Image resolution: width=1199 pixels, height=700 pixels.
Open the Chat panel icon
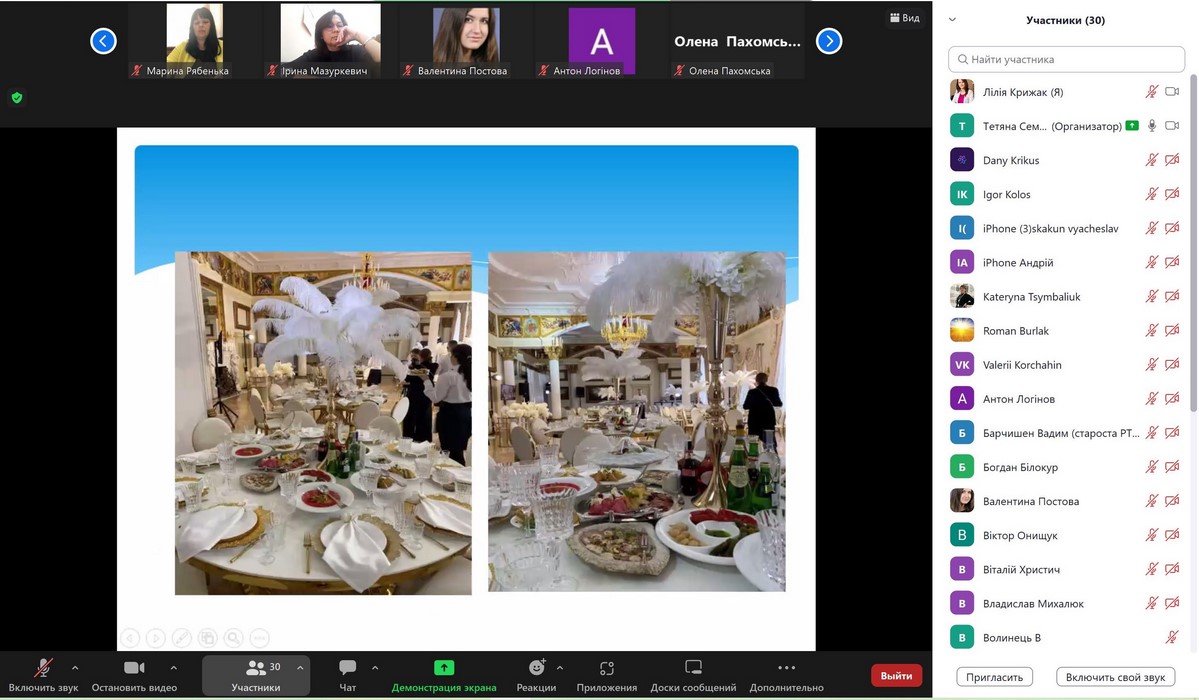point(347,668)
